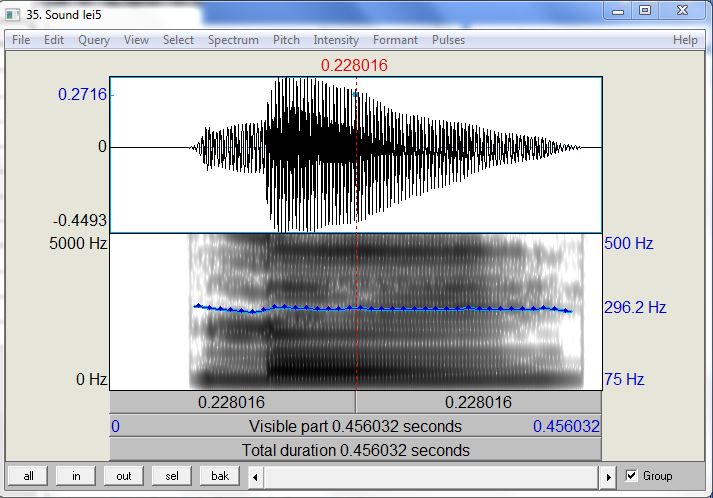Open the View menu
The width and height of the screenshot is (713, 498).
pyautogui.click(x=136, y=40)
